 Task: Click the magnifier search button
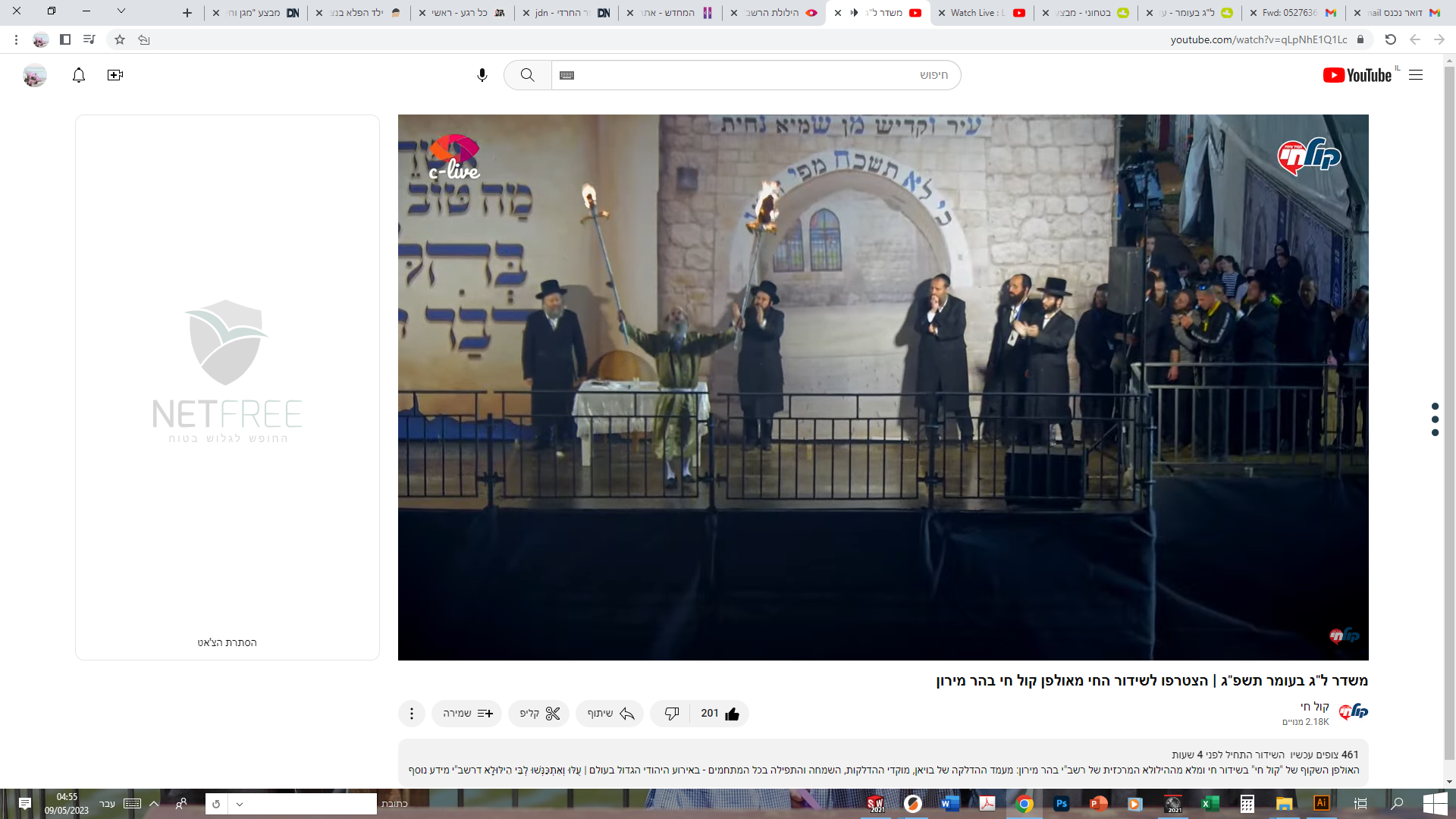(x=528, y=75)
